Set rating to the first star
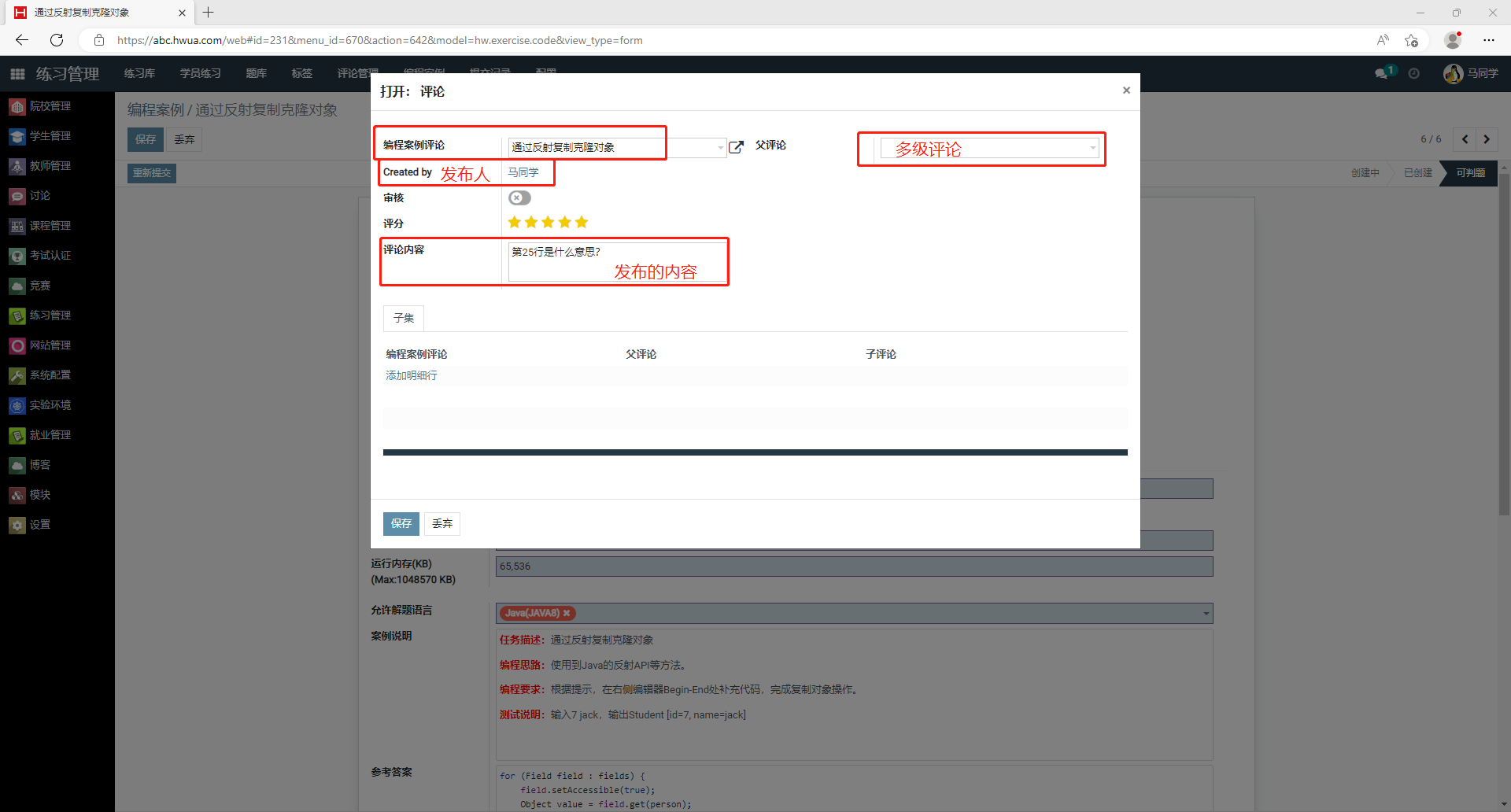This screenshot has height=812, width=1511. click(x=515, y=223)
